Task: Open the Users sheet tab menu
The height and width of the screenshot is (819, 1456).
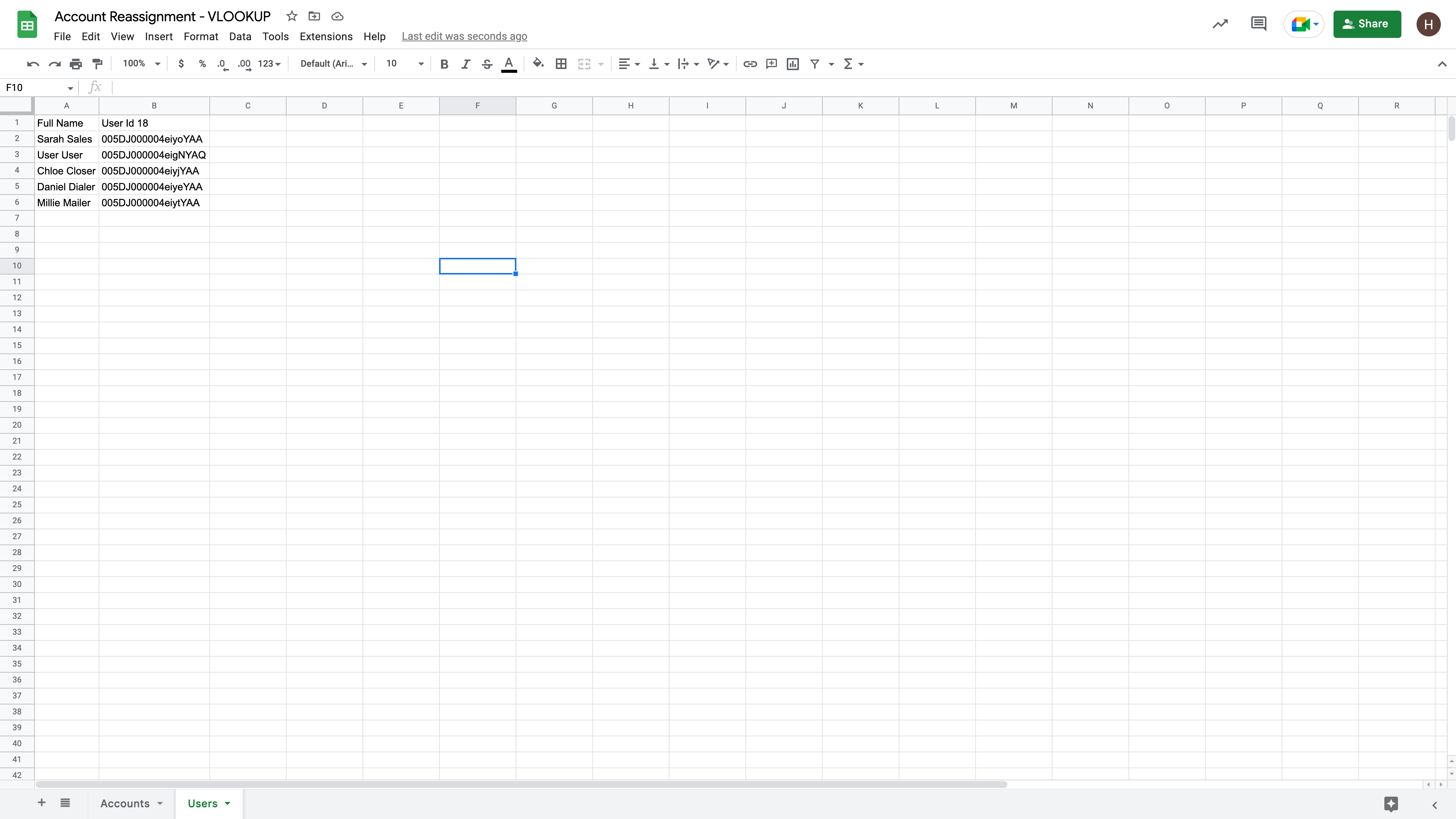Action: (228, 803)
